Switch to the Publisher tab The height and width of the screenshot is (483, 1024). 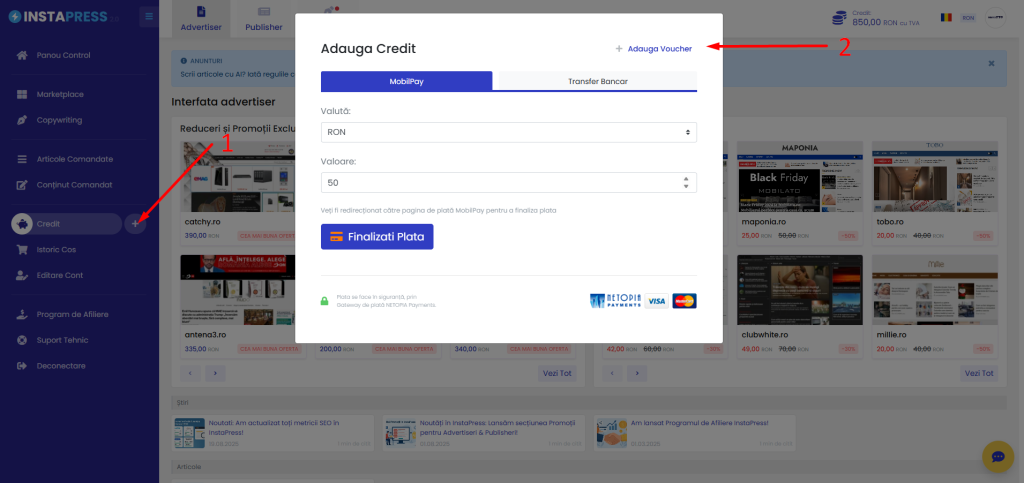tap(264, 19)
